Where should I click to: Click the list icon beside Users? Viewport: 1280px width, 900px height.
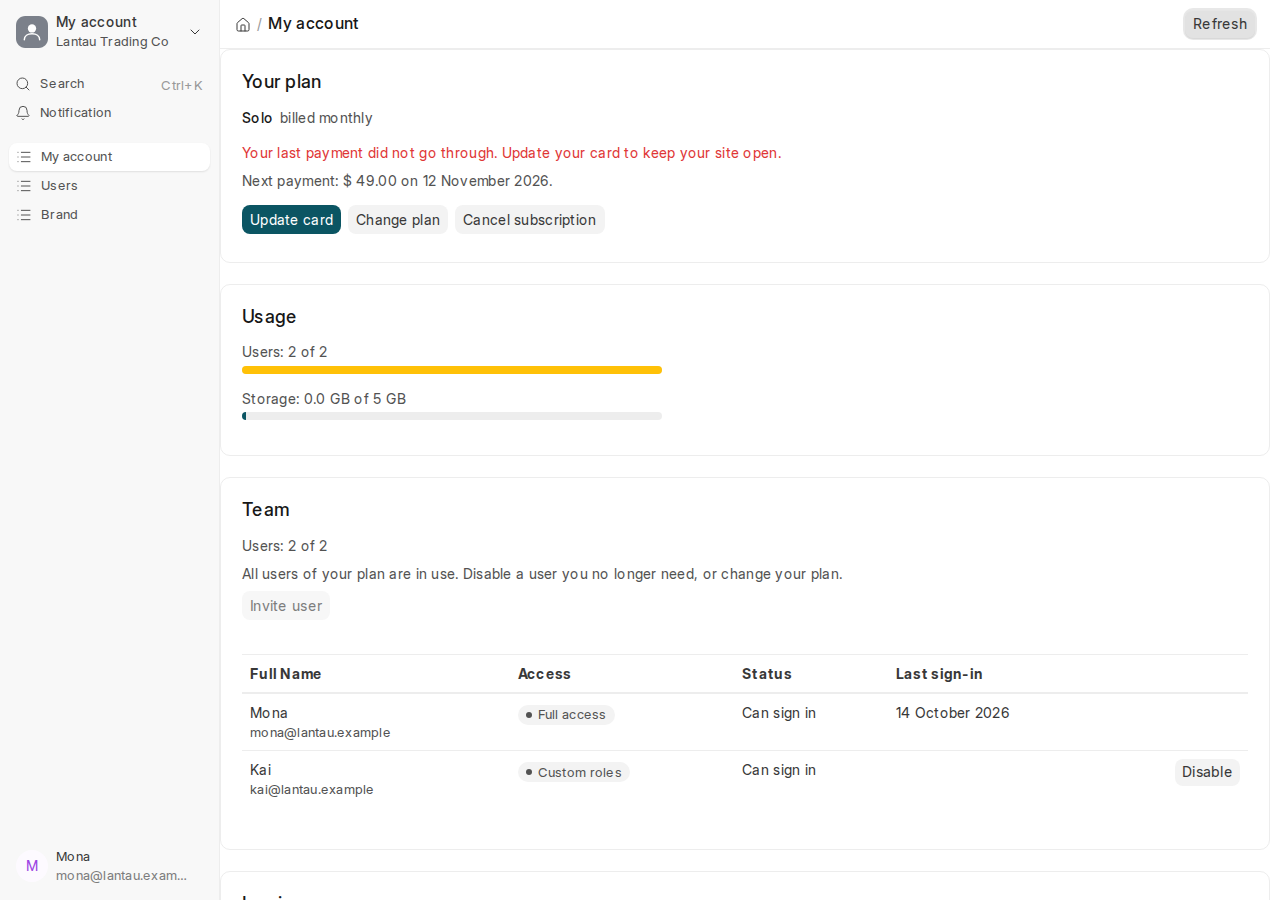24,186
